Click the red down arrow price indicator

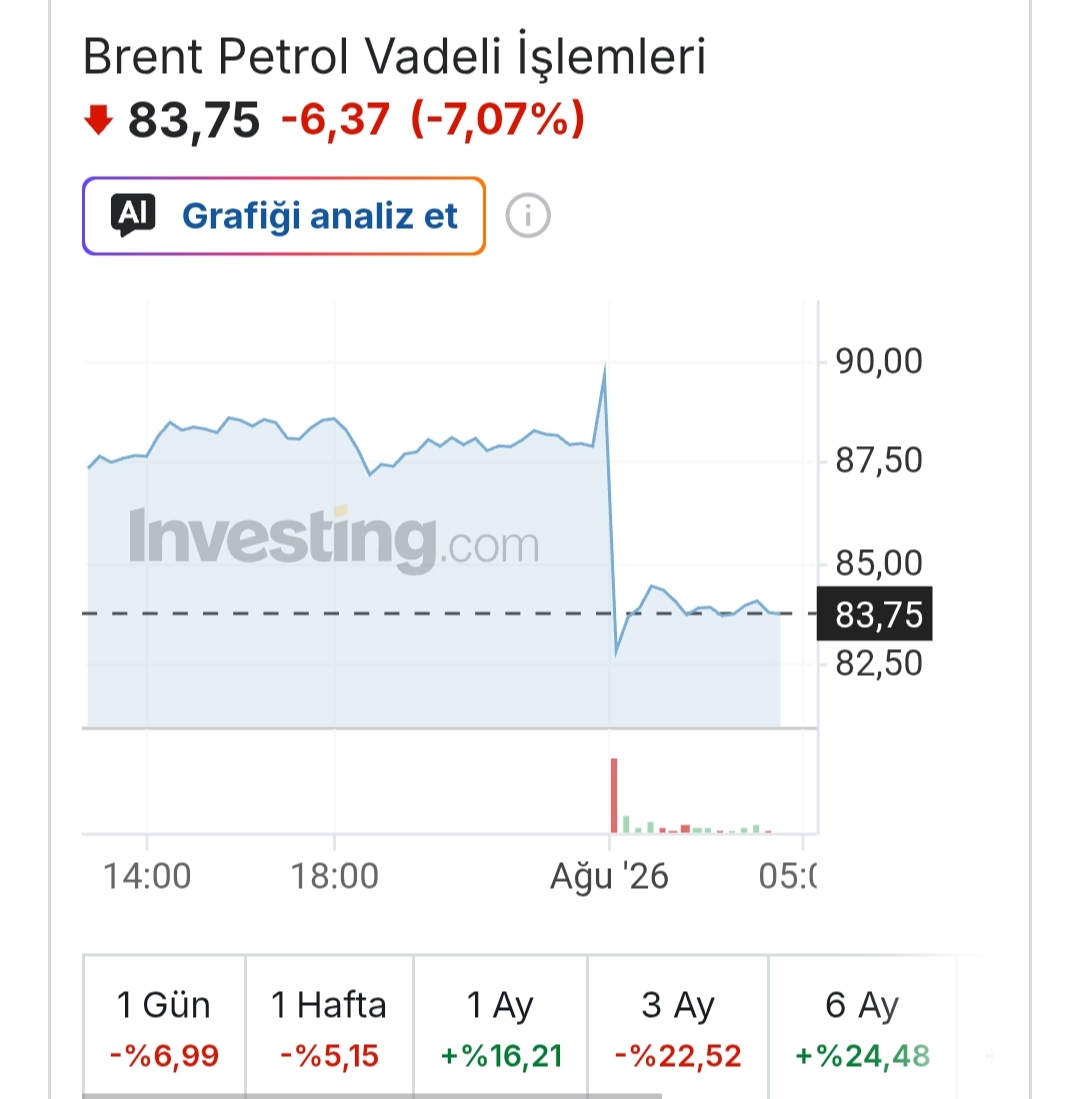click(x=98, y=119)
